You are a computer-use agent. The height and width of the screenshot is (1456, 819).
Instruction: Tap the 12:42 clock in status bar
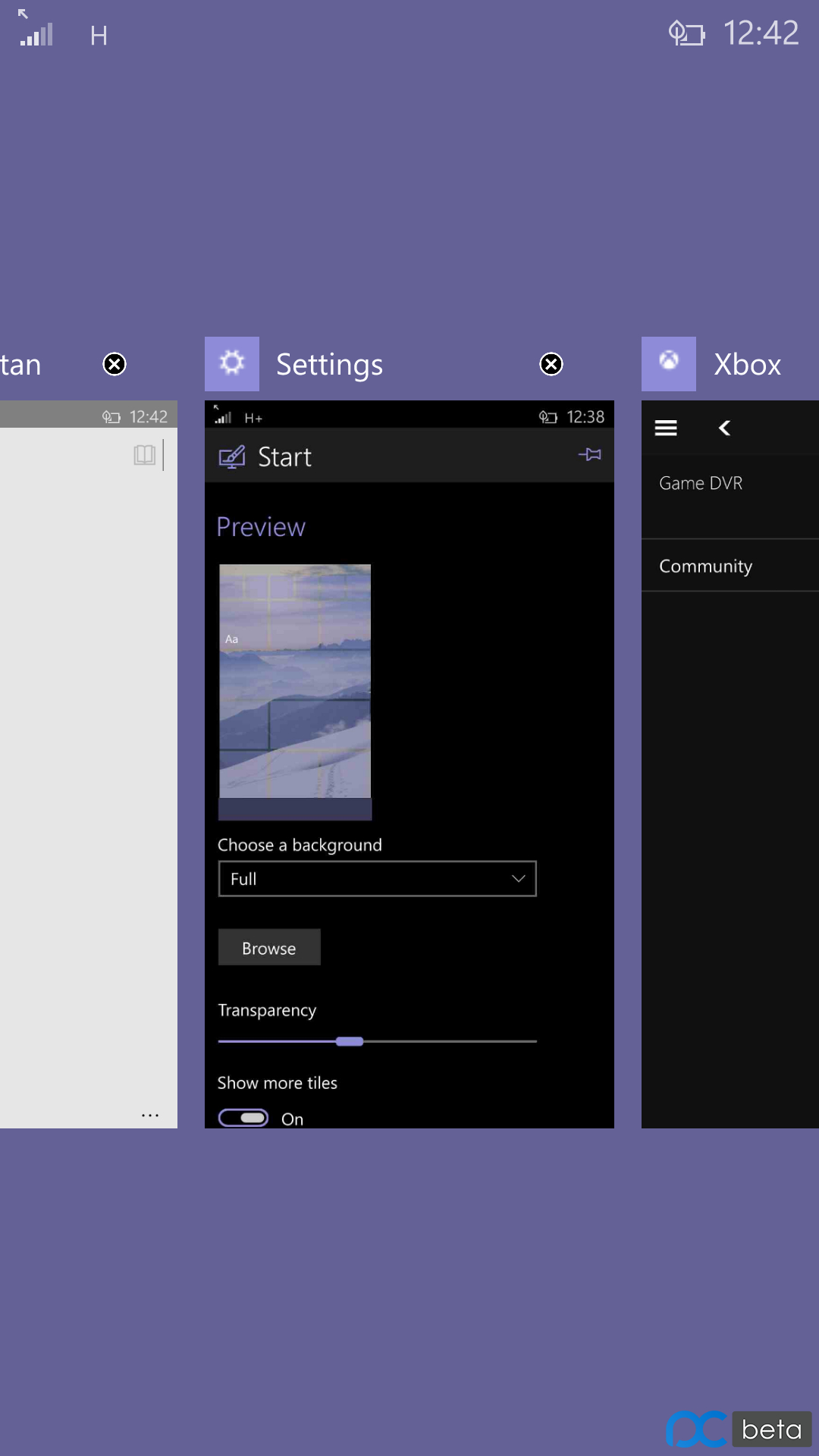click(x=761, y=33)
